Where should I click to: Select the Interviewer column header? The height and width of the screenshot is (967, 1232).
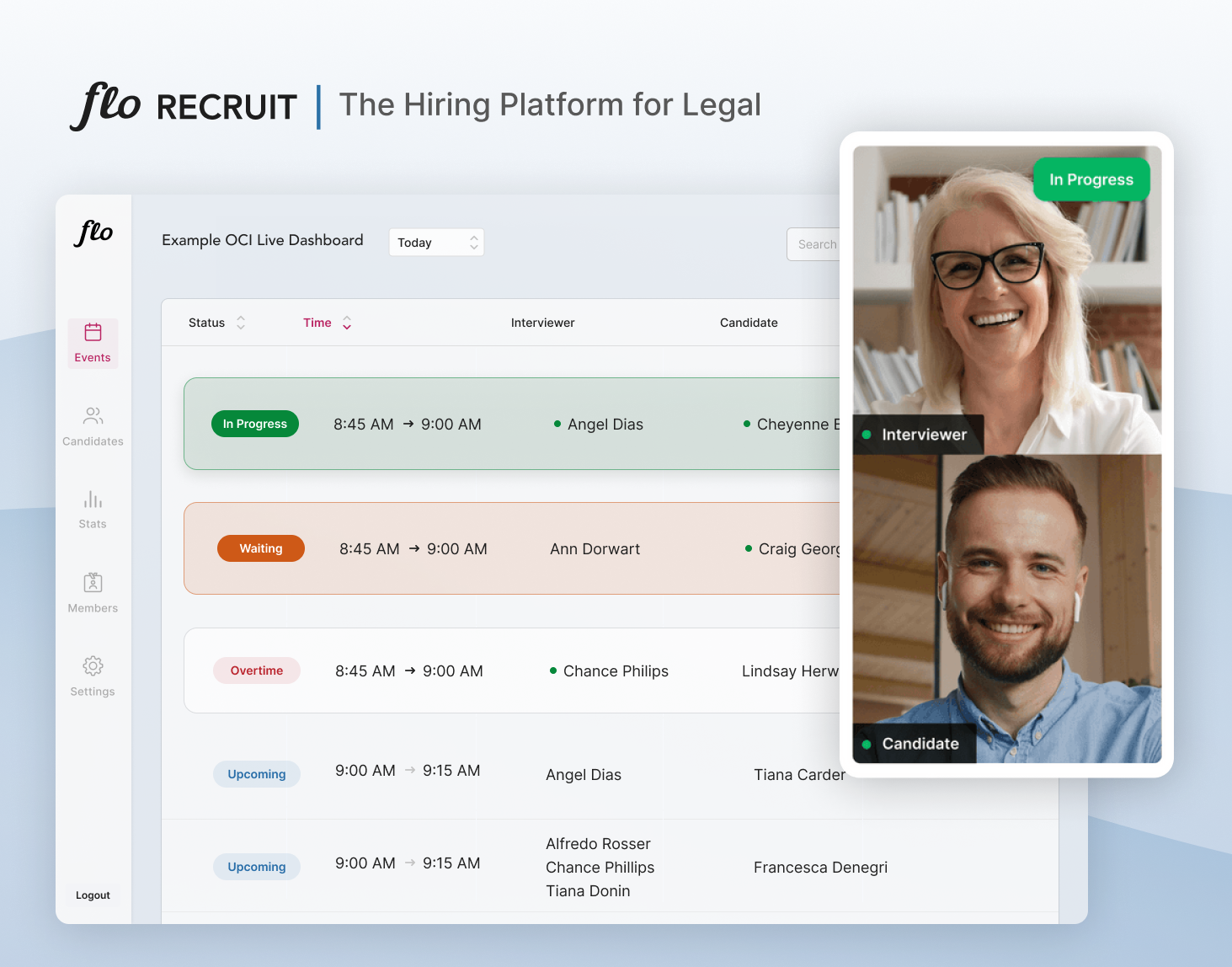click(542, 322)
